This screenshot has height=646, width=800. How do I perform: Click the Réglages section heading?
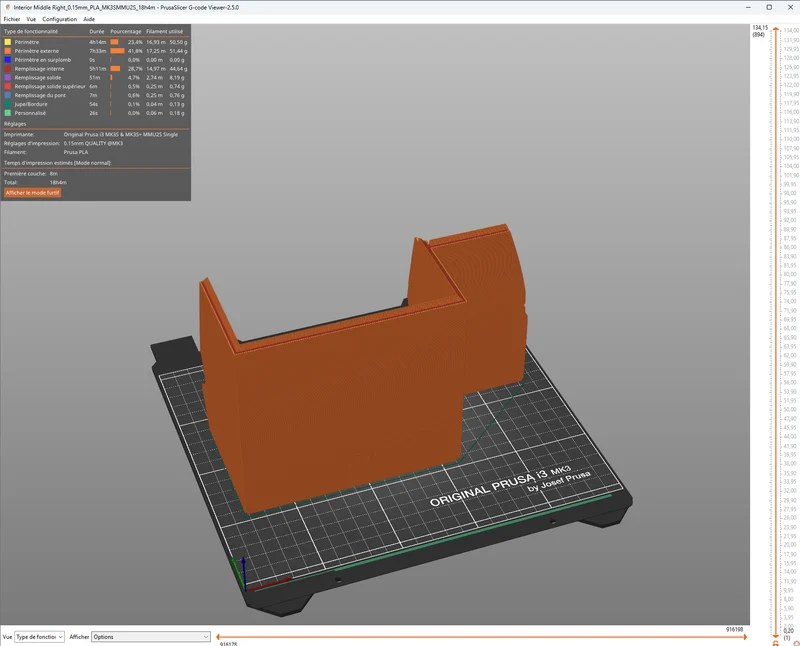pos(15,123)
